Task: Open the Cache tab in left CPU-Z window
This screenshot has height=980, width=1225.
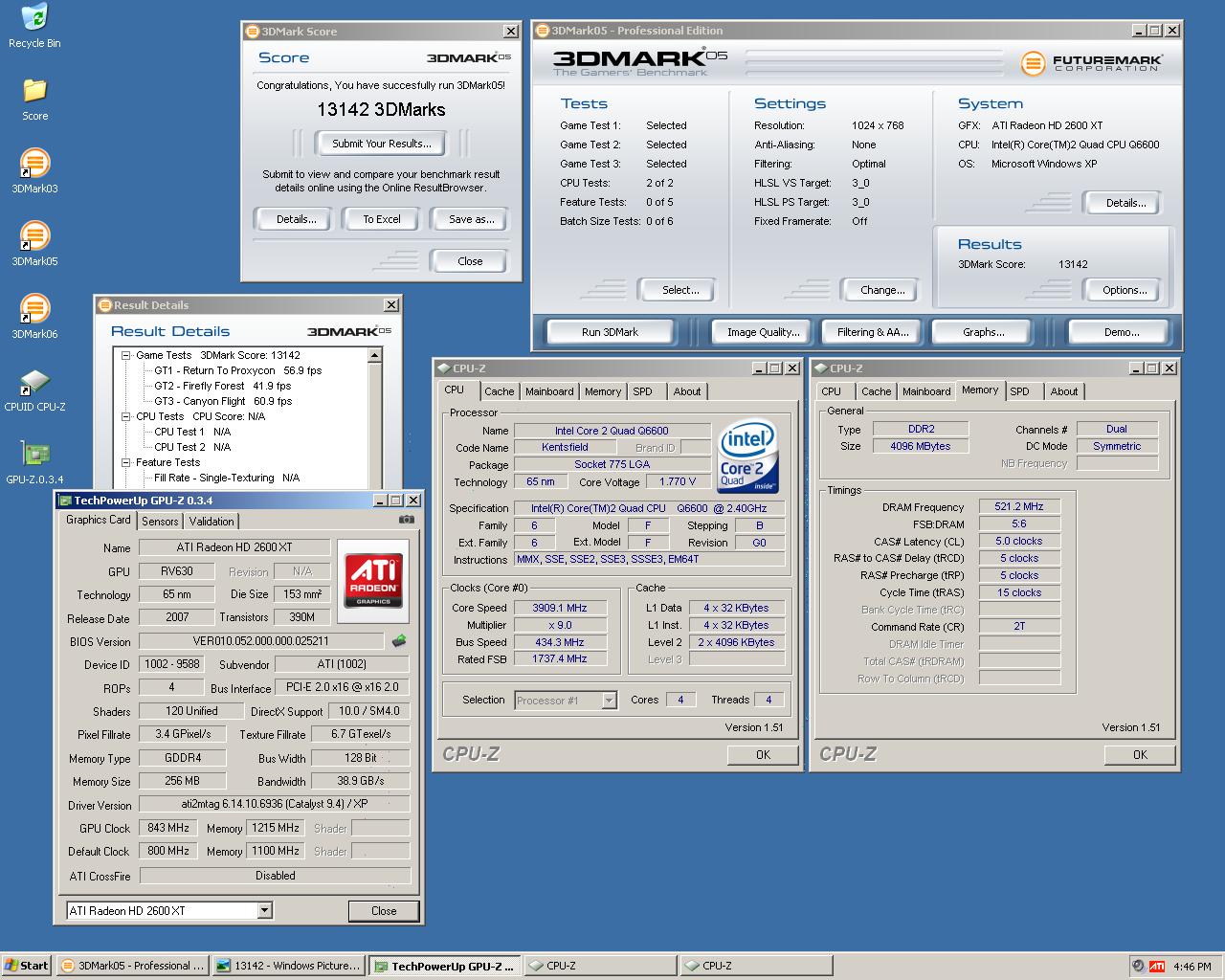Action: [x=500, y=391]
